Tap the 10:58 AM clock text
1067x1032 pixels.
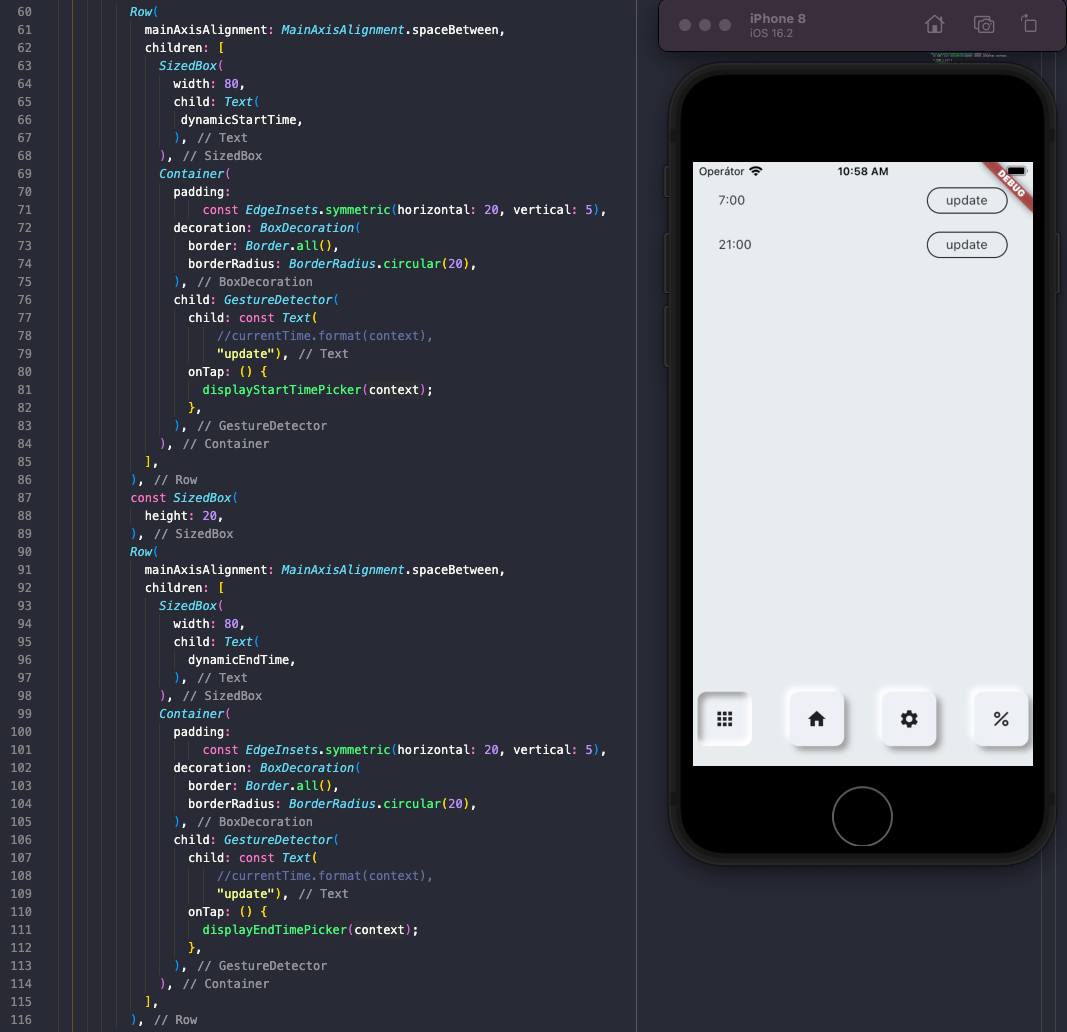tap(862, 171)
